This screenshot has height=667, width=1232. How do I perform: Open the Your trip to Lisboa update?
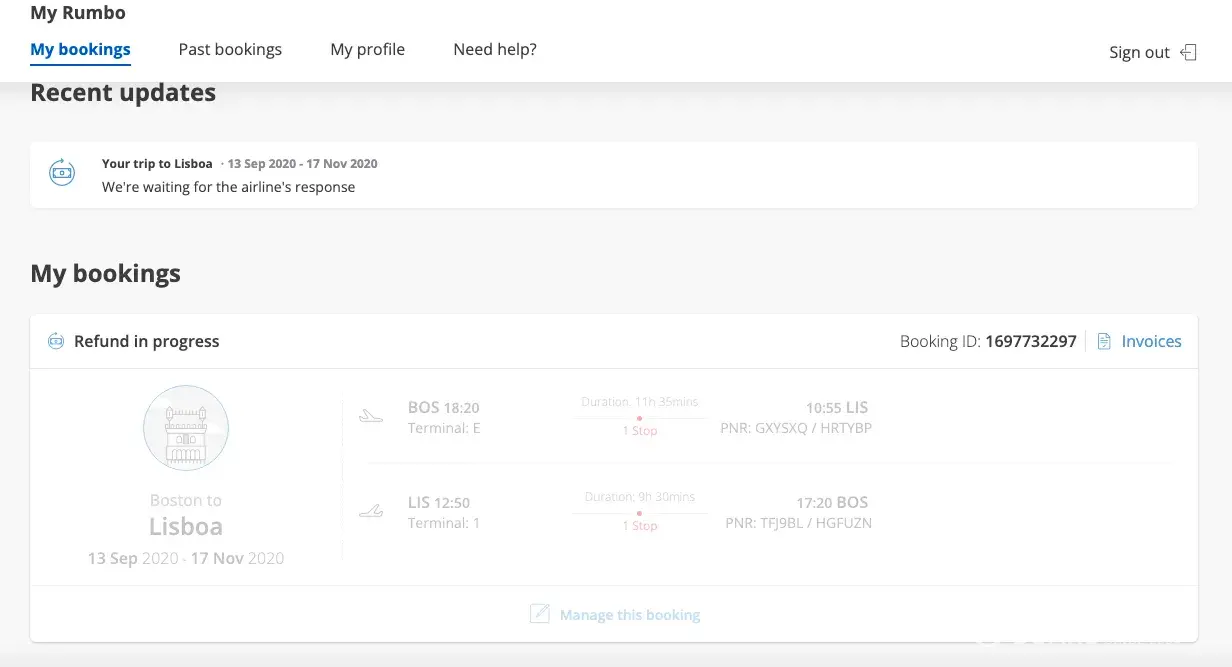coord(157,164)
